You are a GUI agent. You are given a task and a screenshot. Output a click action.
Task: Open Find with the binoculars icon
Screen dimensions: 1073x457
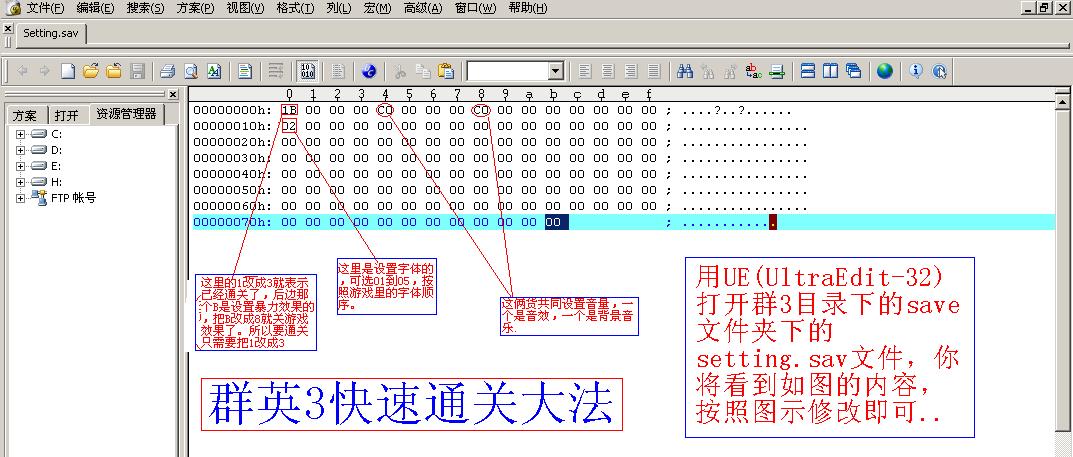pyautogui.click(x=685, y=71)
